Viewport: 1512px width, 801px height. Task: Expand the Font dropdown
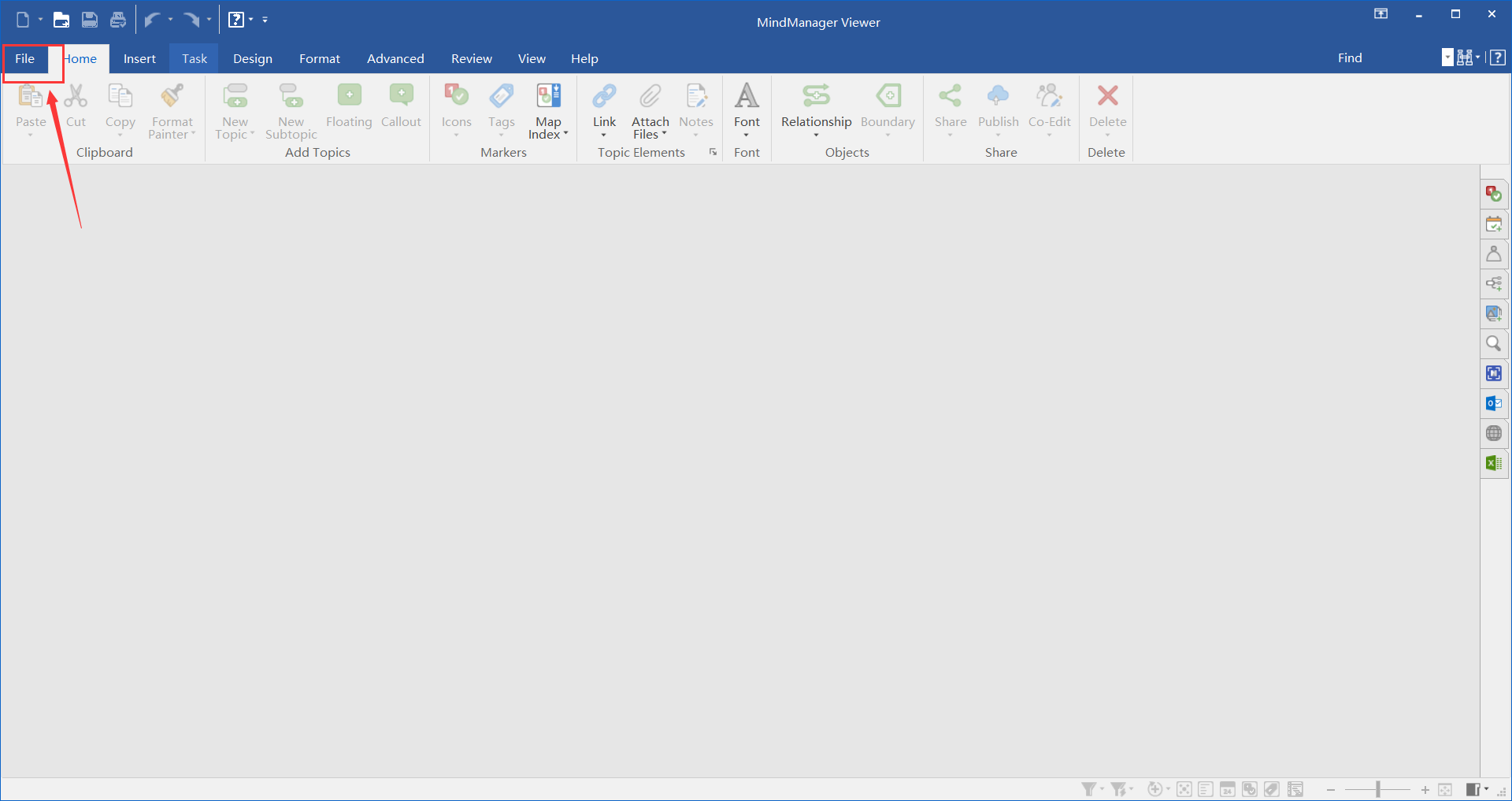click(x=747, y=135)
